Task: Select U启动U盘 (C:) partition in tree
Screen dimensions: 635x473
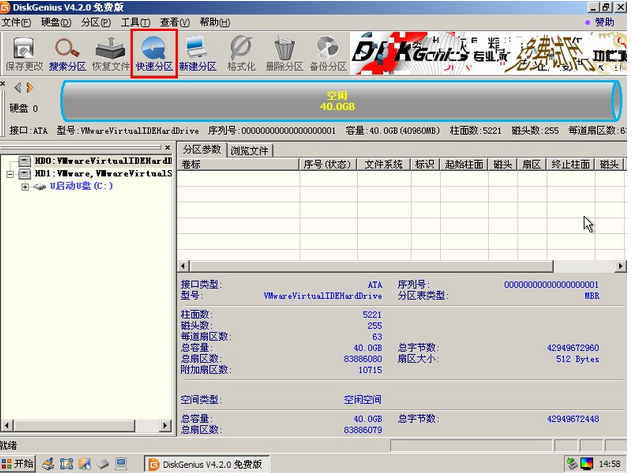Action: 81,186
